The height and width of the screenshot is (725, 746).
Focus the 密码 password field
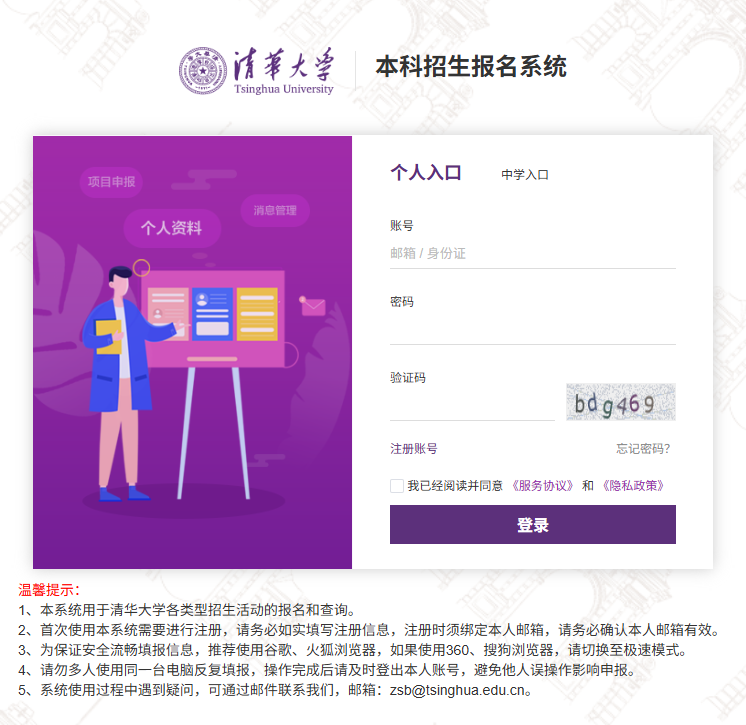[532, 330]
